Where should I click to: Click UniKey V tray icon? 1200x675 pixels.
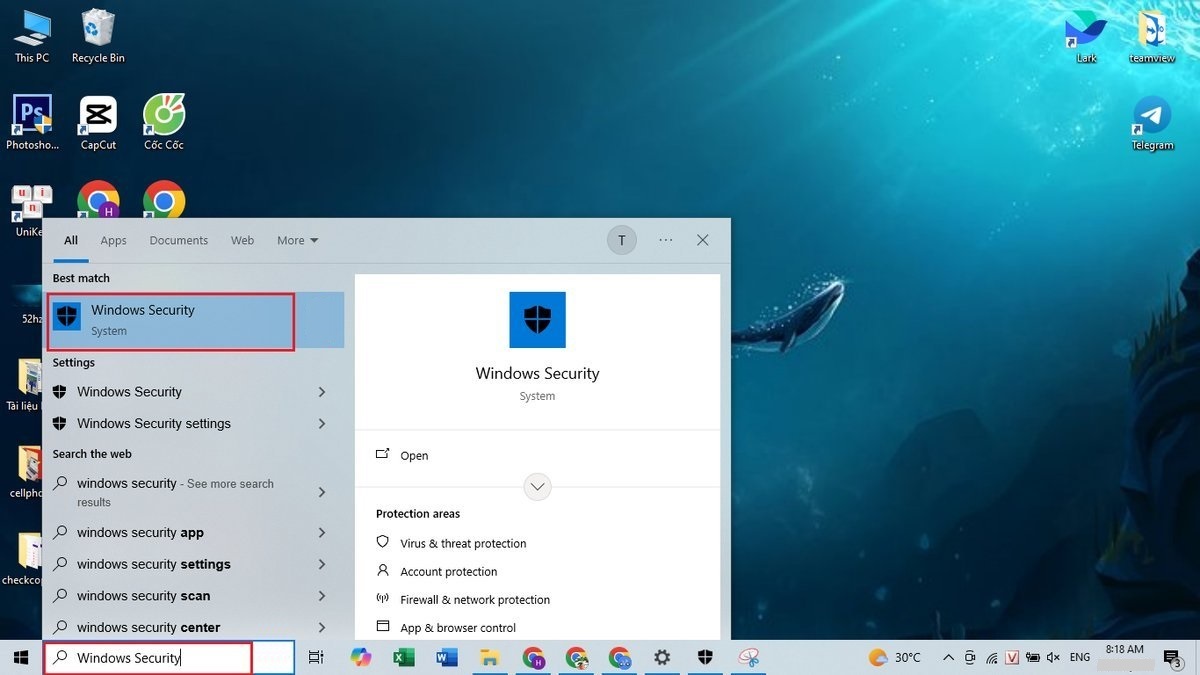coord(1012,657)
